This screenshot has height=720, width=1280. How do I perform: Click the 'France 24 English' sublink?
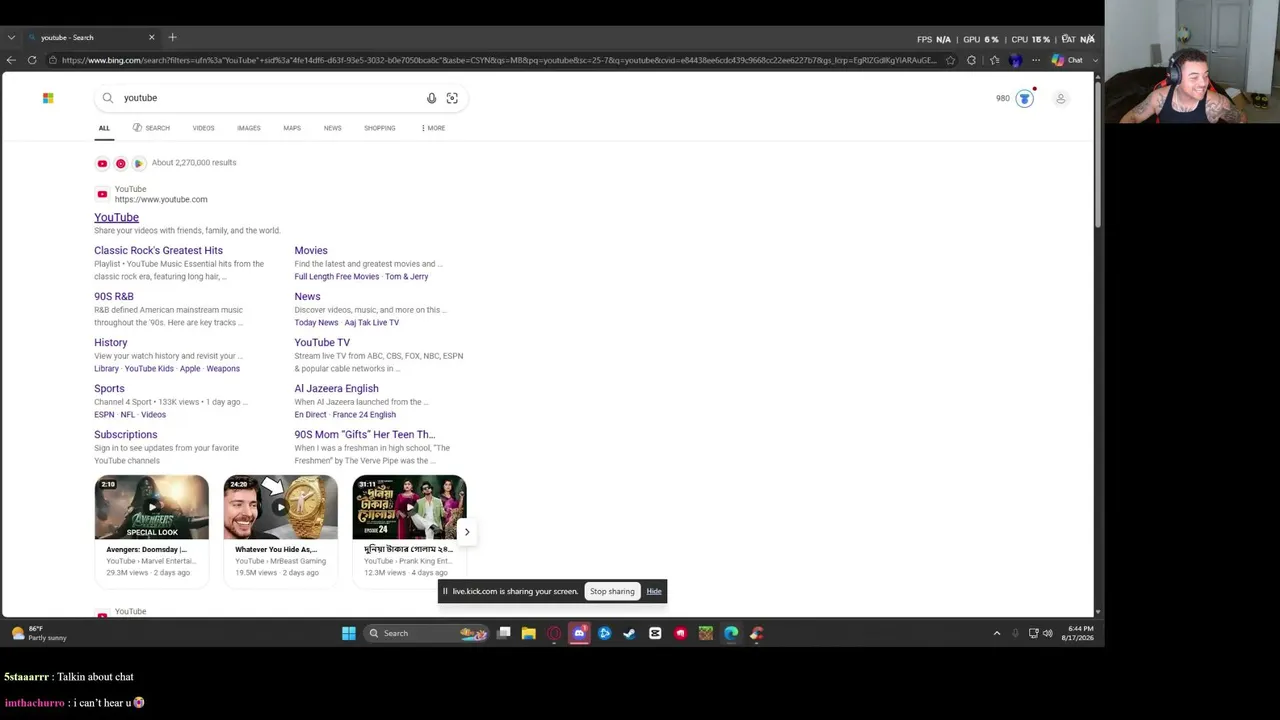click(364, 415)
